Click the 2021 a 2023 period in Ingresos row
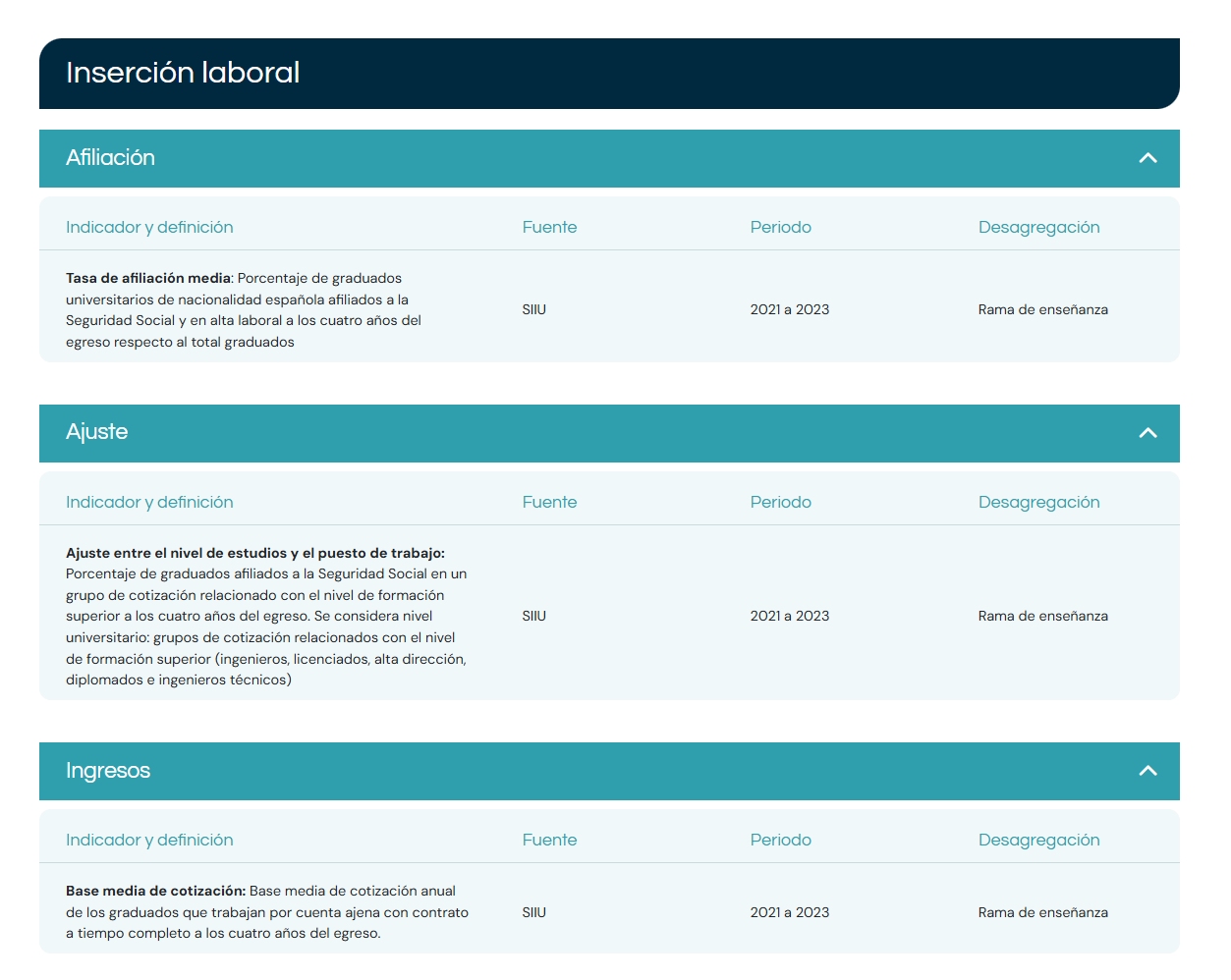1231x980 pixels. point(789,912)
